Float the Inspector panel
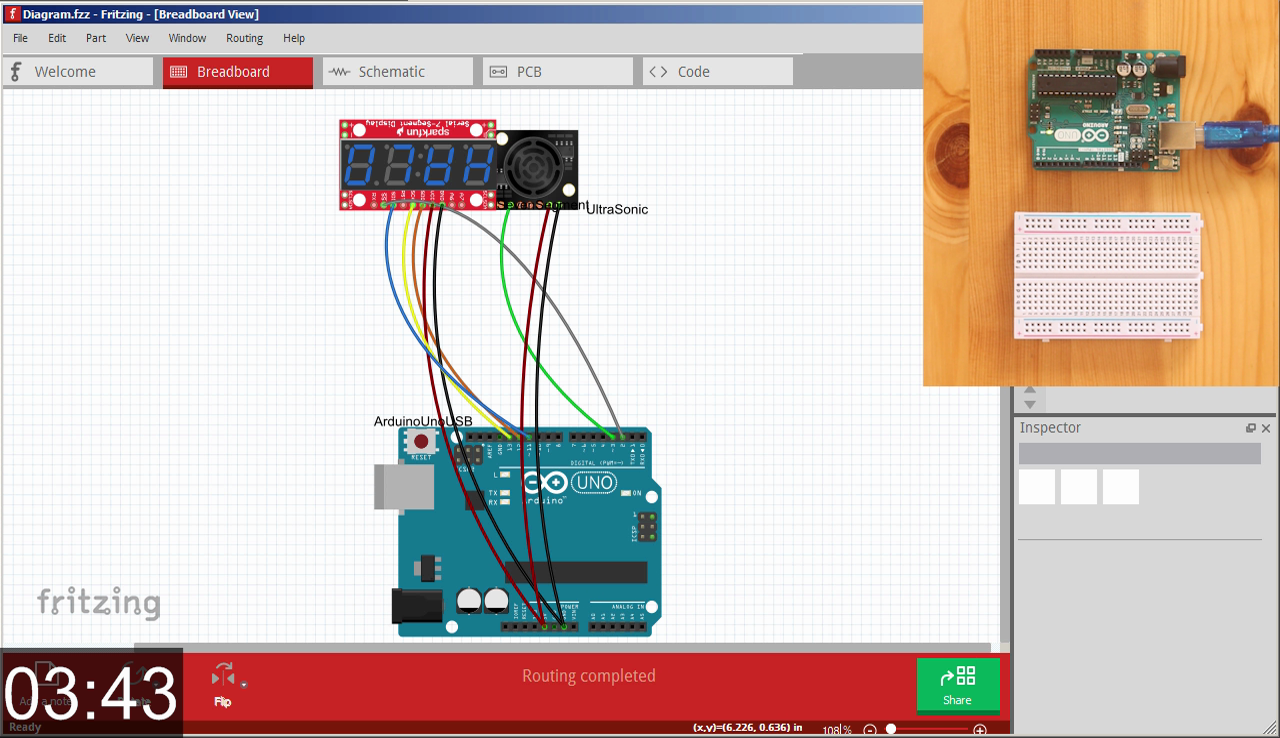The width and height of the screenshot is (1280, 738). point(1251,428)
